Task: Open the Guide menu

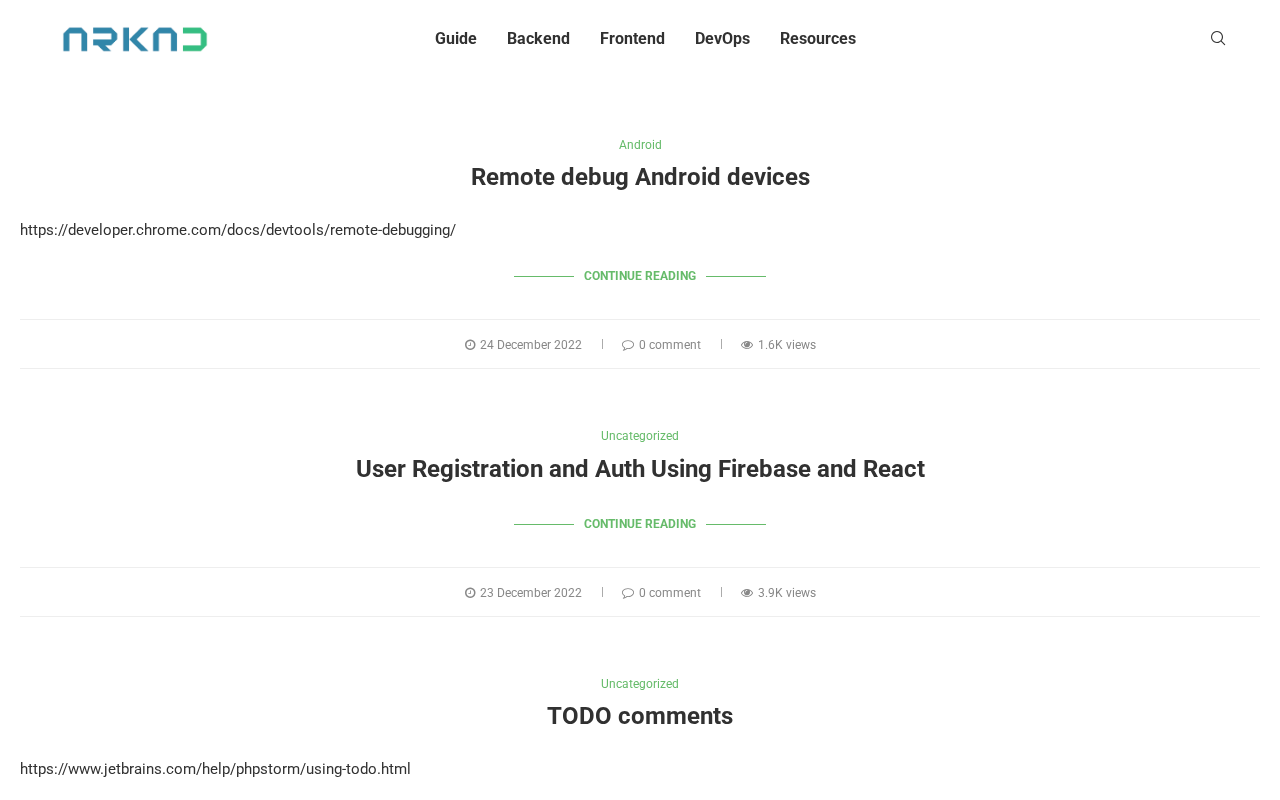Action: (x=456, y=39)
